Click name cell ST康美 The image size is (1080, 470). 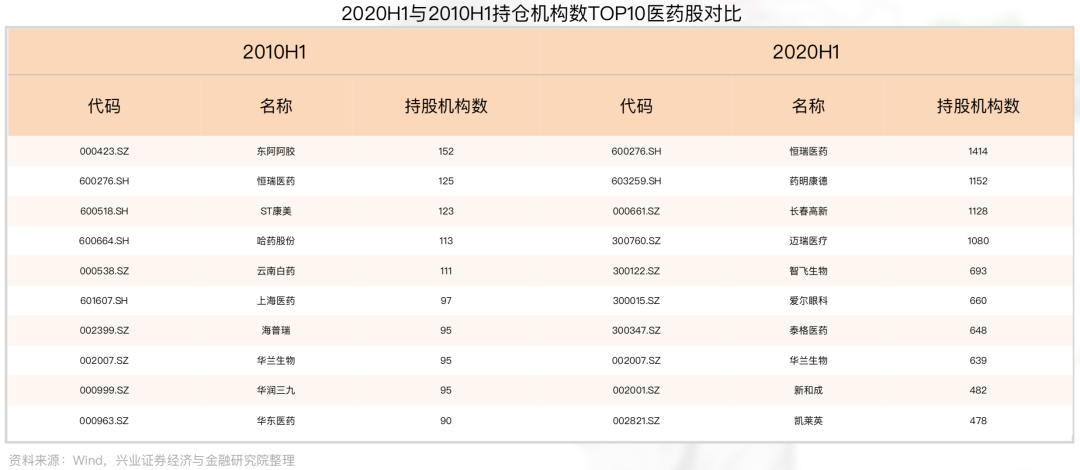pyautogui.click(x=276, y=212)
